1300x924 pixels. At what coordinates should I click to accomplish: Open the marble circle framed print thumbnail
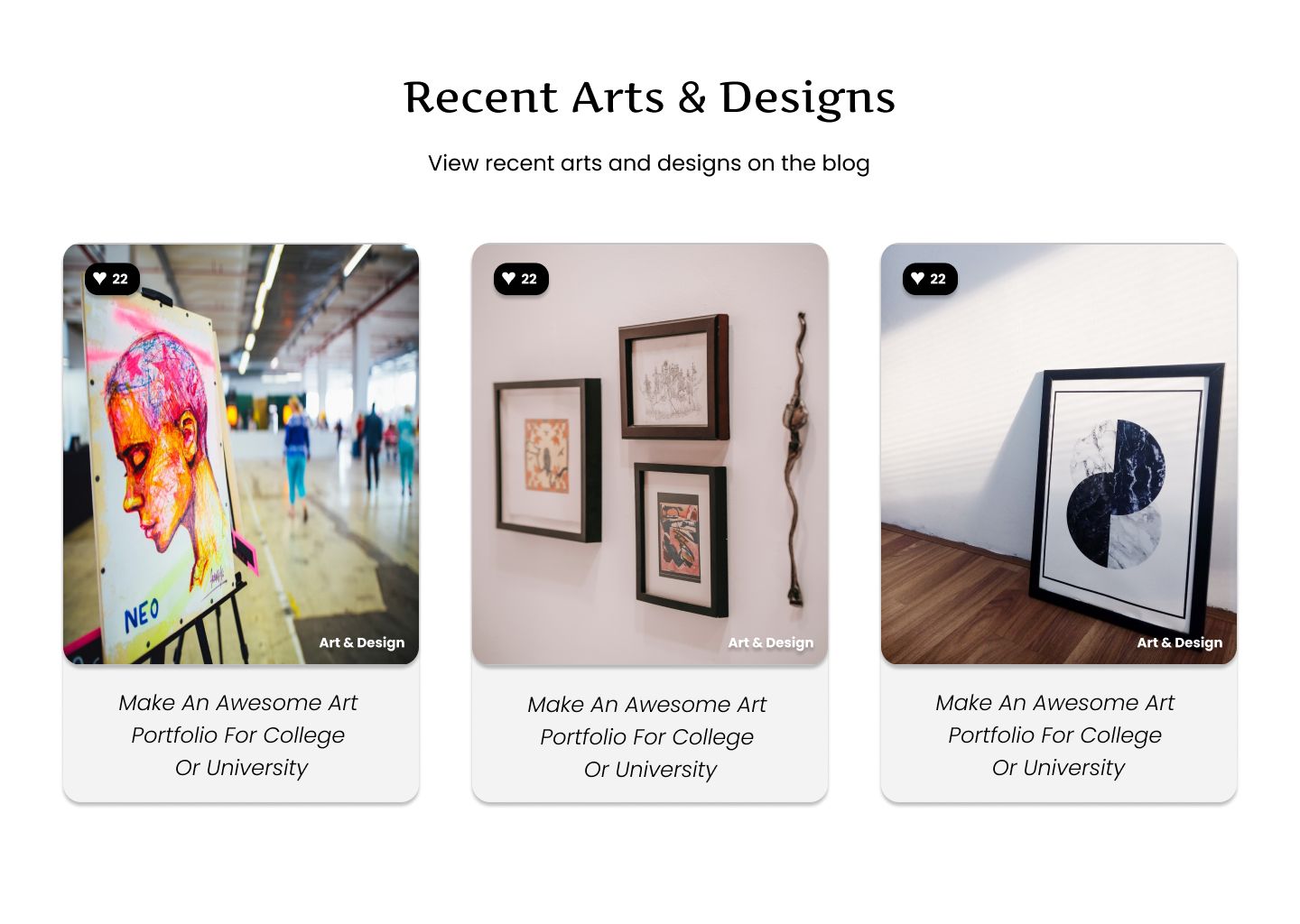pos(1059,454)
